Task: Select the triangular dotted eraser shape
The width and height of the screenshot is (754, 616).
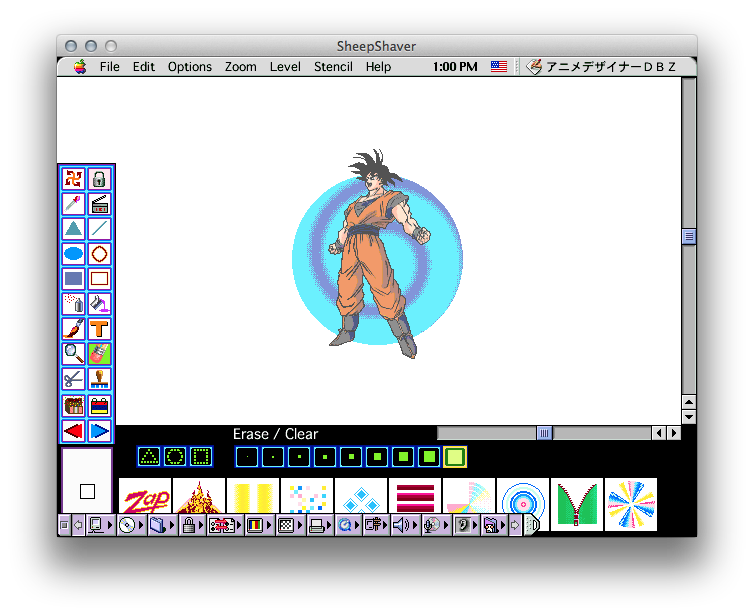Action: [149, 457]
